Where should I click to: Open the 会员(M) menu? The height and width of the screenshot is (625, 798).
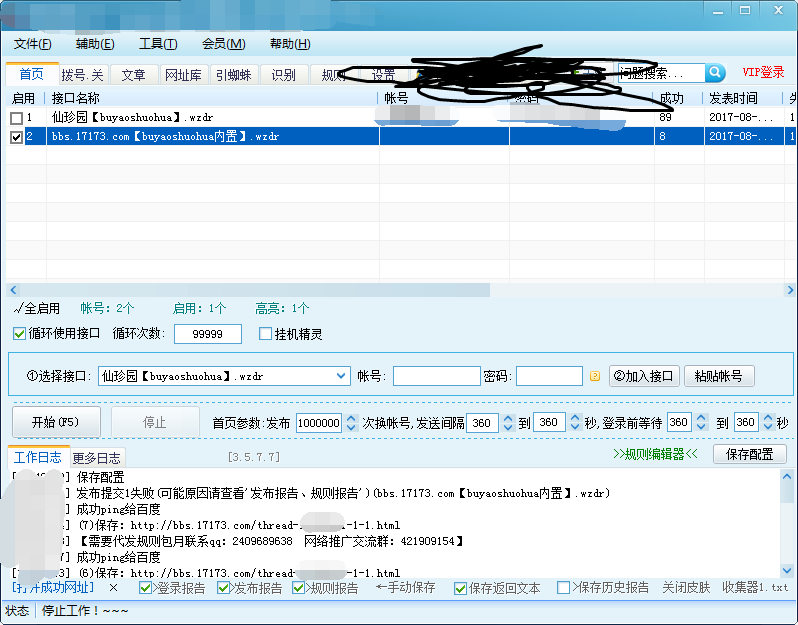pyautogui.click(x=223, y=44)
